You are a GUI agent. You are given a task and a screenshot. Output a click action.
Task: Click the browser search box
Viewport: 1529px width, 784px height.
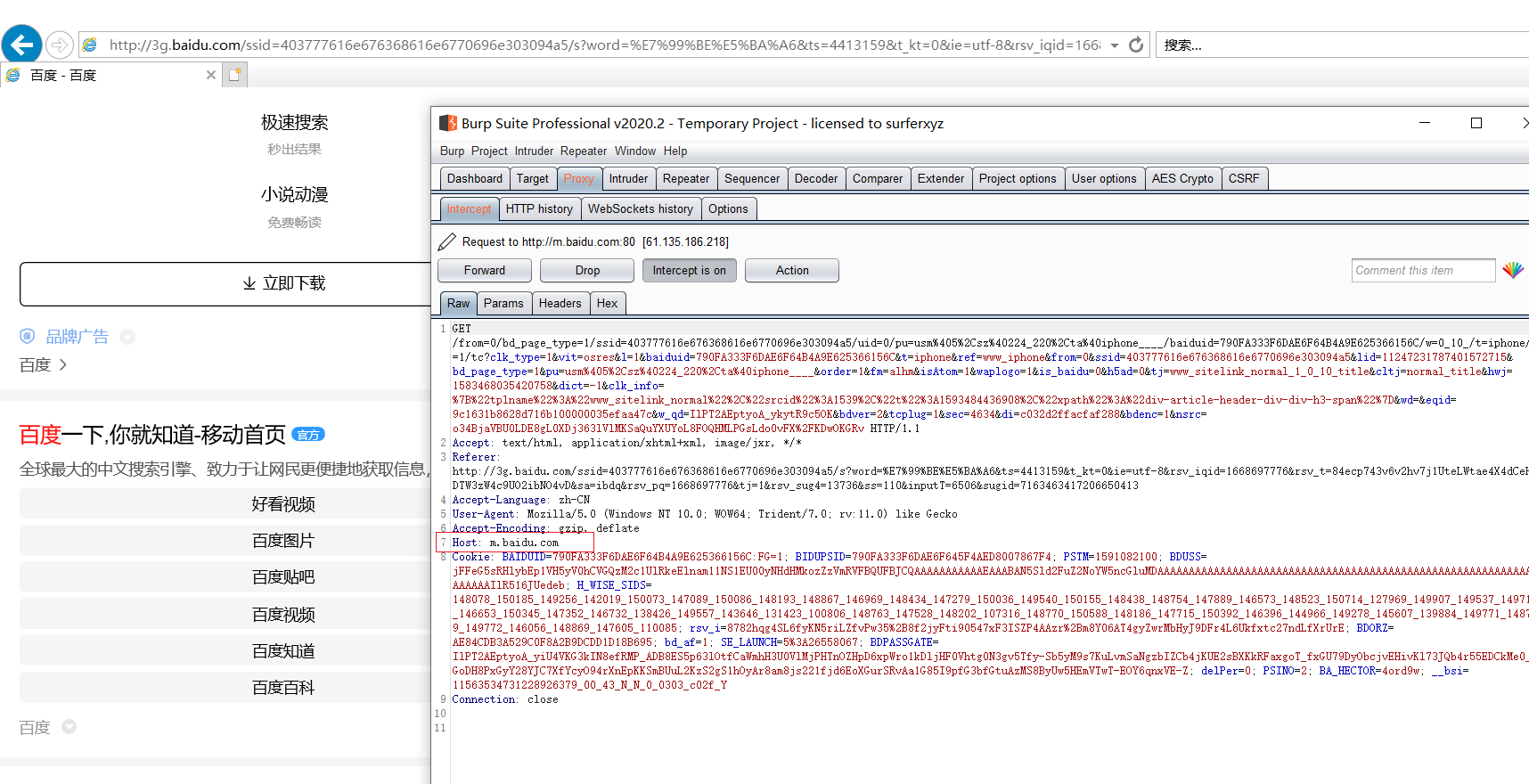coord(1344,45)
